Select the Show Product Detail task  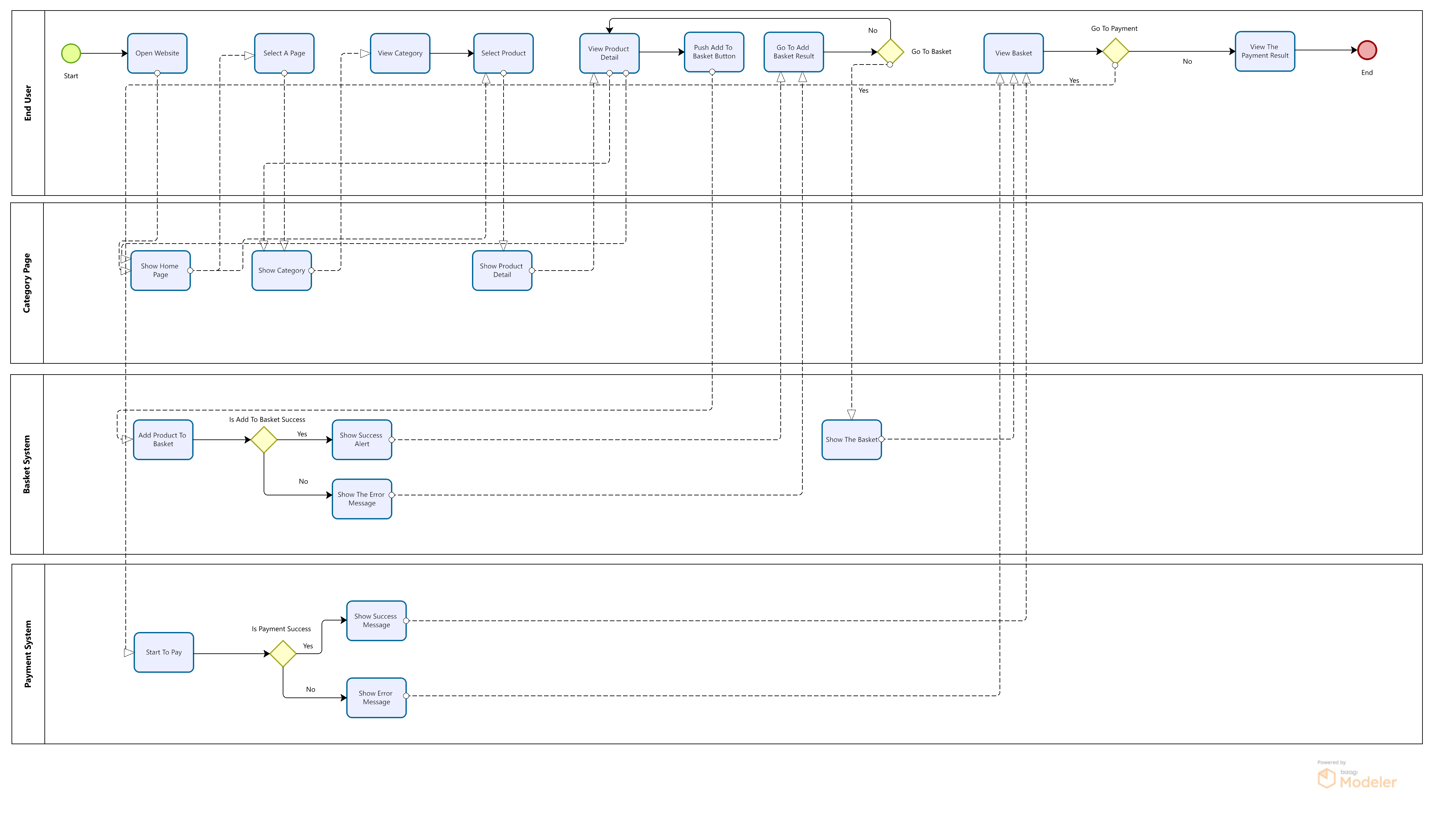(x=502, y=271)
